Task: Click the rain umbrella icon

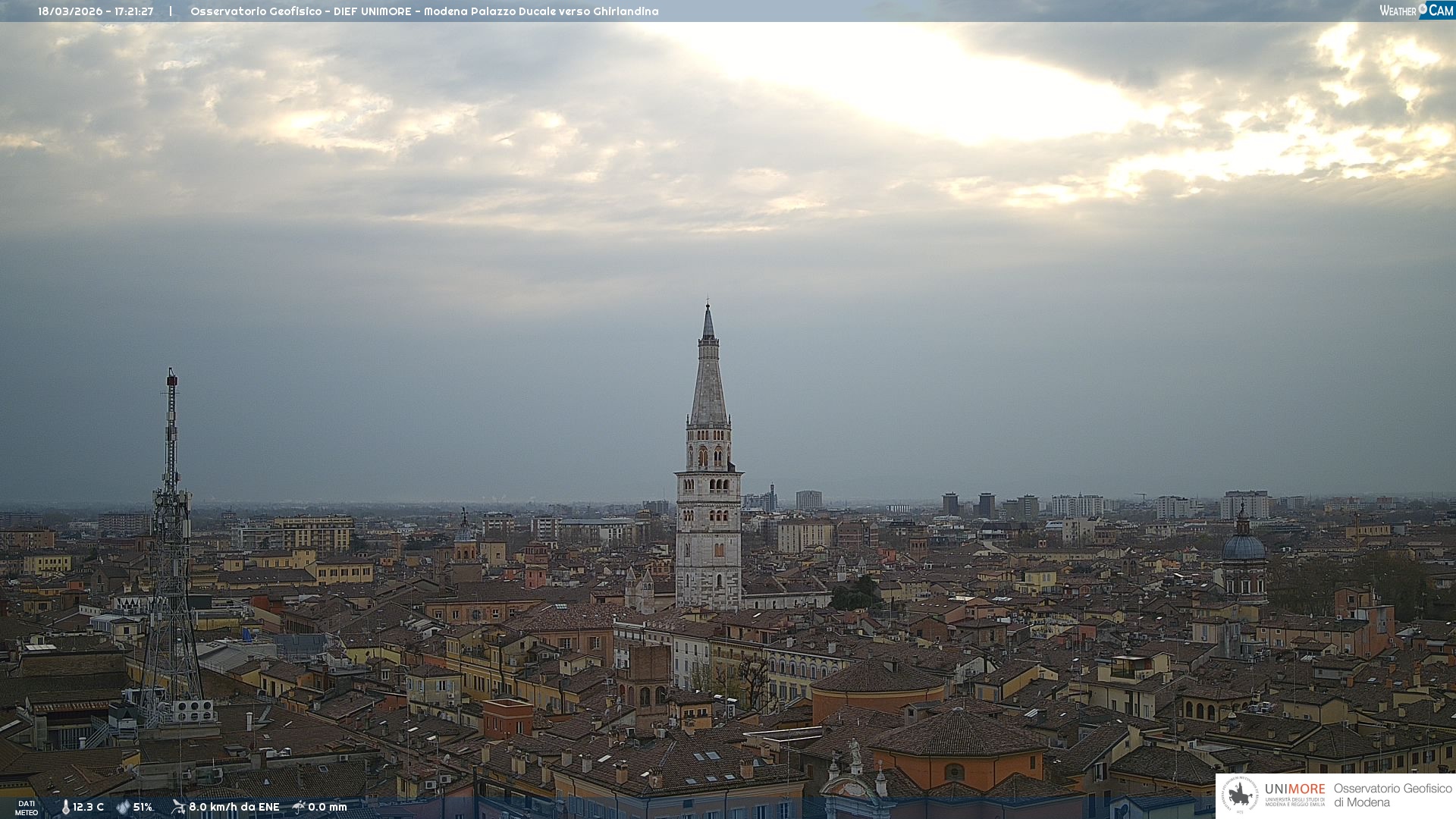Action: (x=299, y=807)
